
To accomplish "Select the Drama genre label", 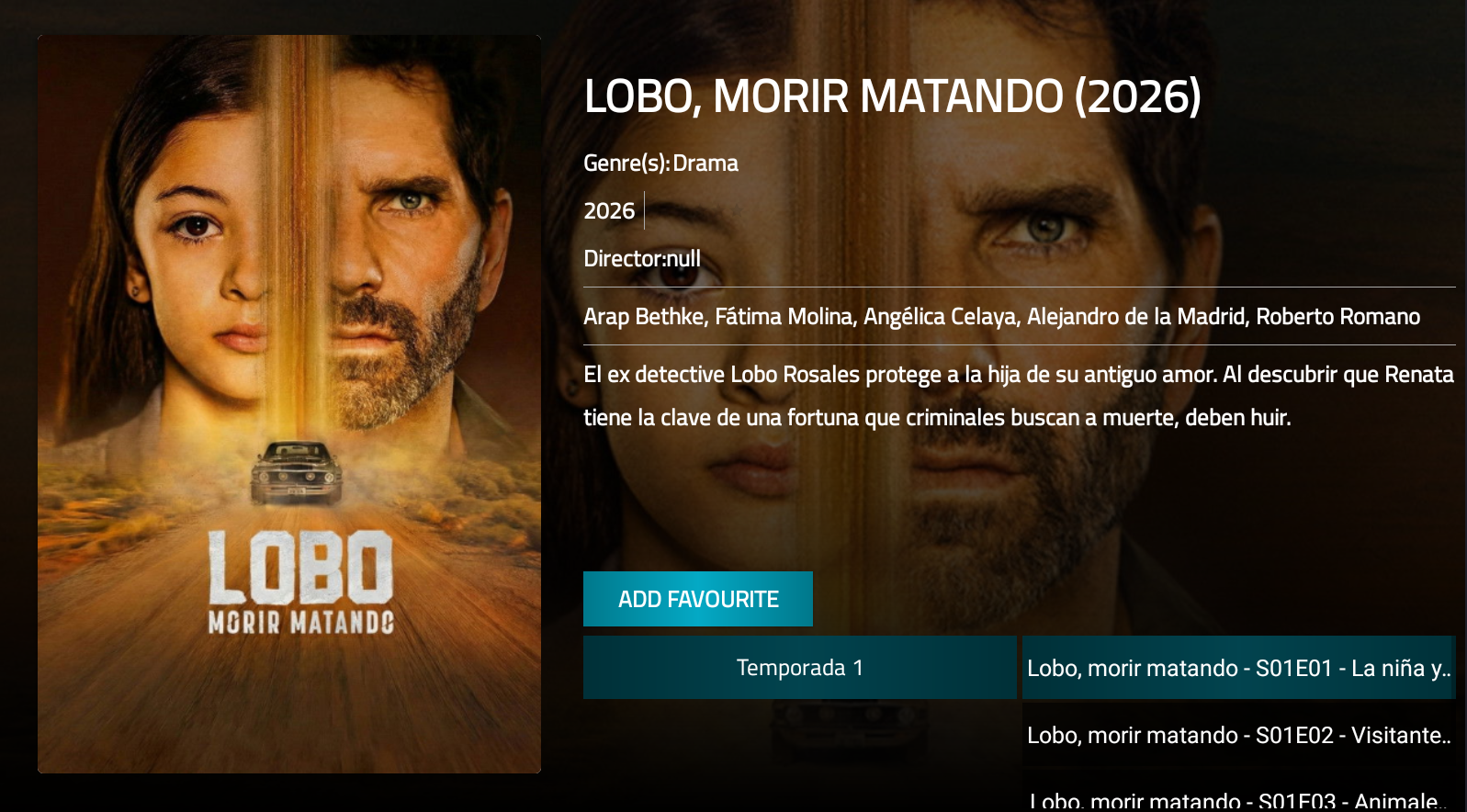I will point(705,163).
